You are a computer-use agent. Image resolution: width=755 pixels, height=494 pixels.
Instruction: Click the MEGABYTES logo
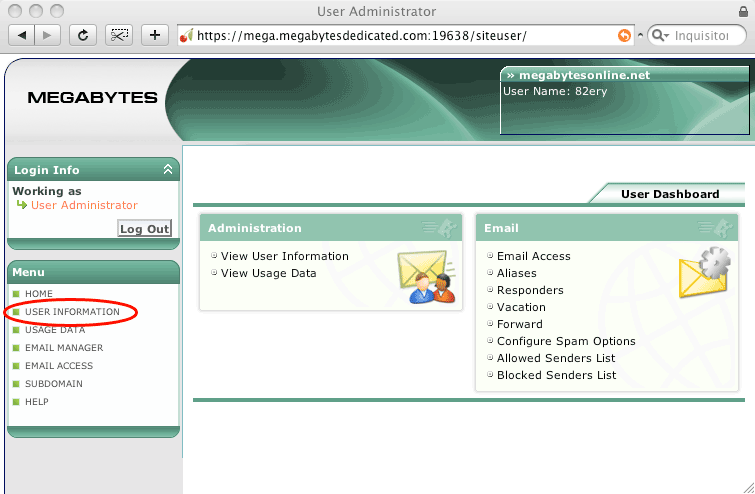92,98
